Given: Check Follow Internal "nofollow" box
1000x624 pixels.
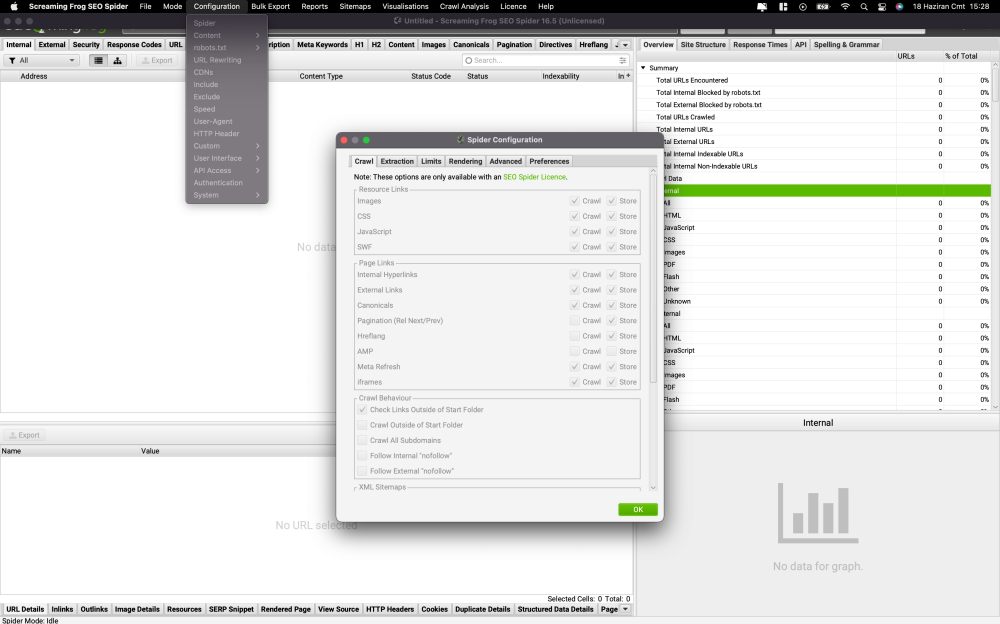Looking at the screenshot, I should 362,456.
